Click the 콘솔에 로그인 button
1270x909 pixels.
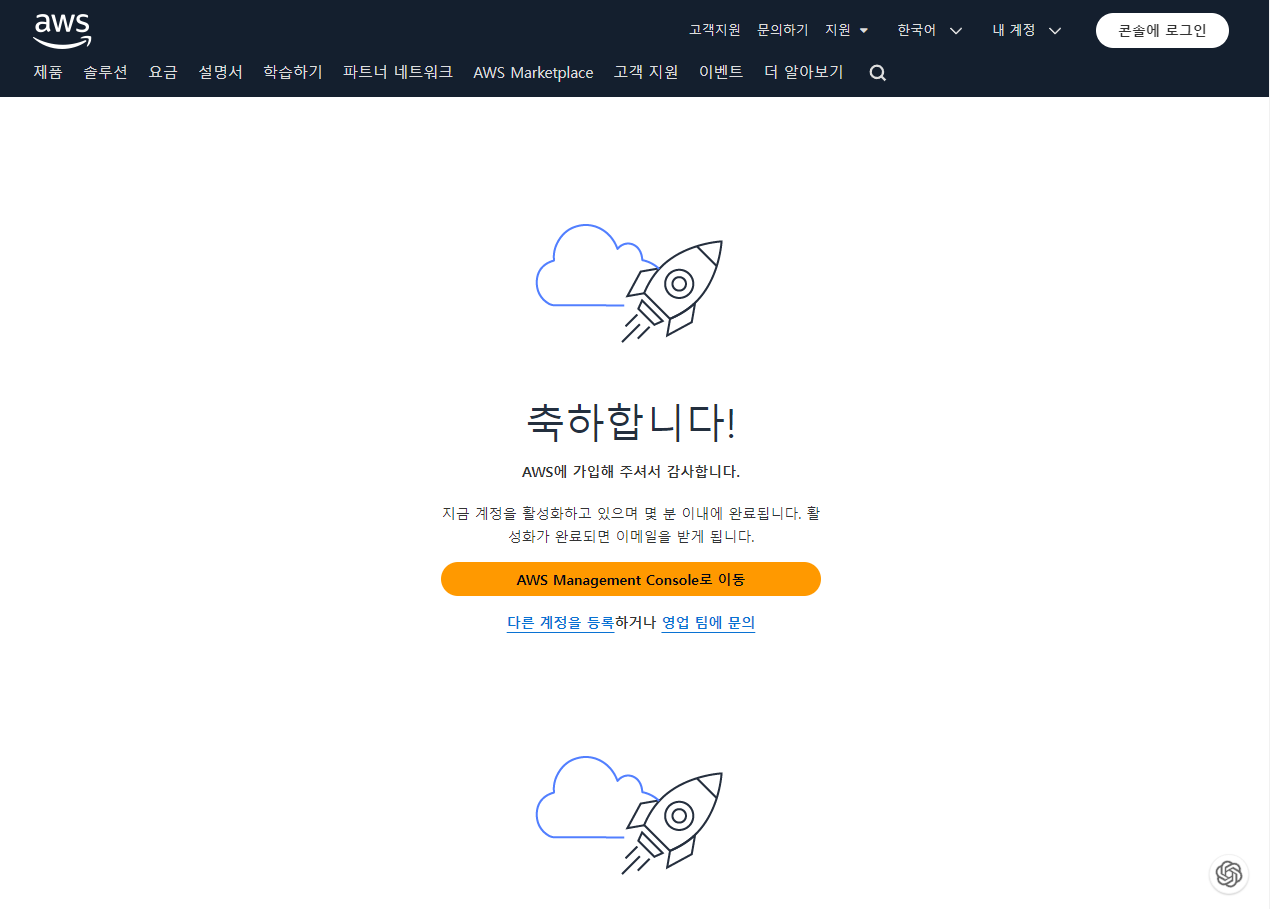(1162, 31)
